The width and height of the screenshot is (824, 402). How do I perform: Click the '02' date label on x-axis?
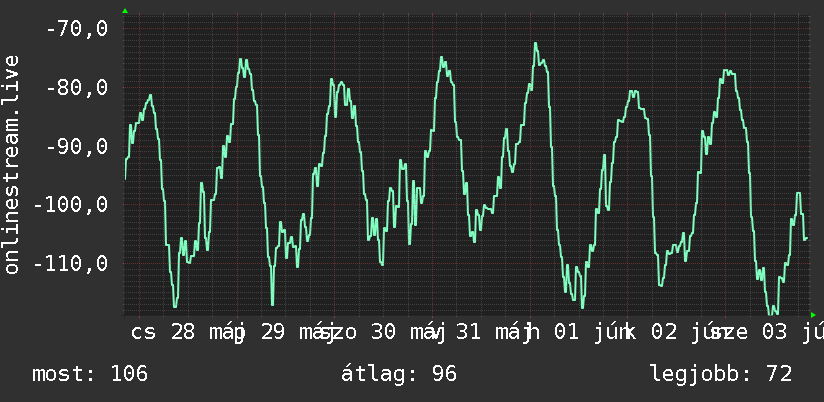[x=664, y=332]
